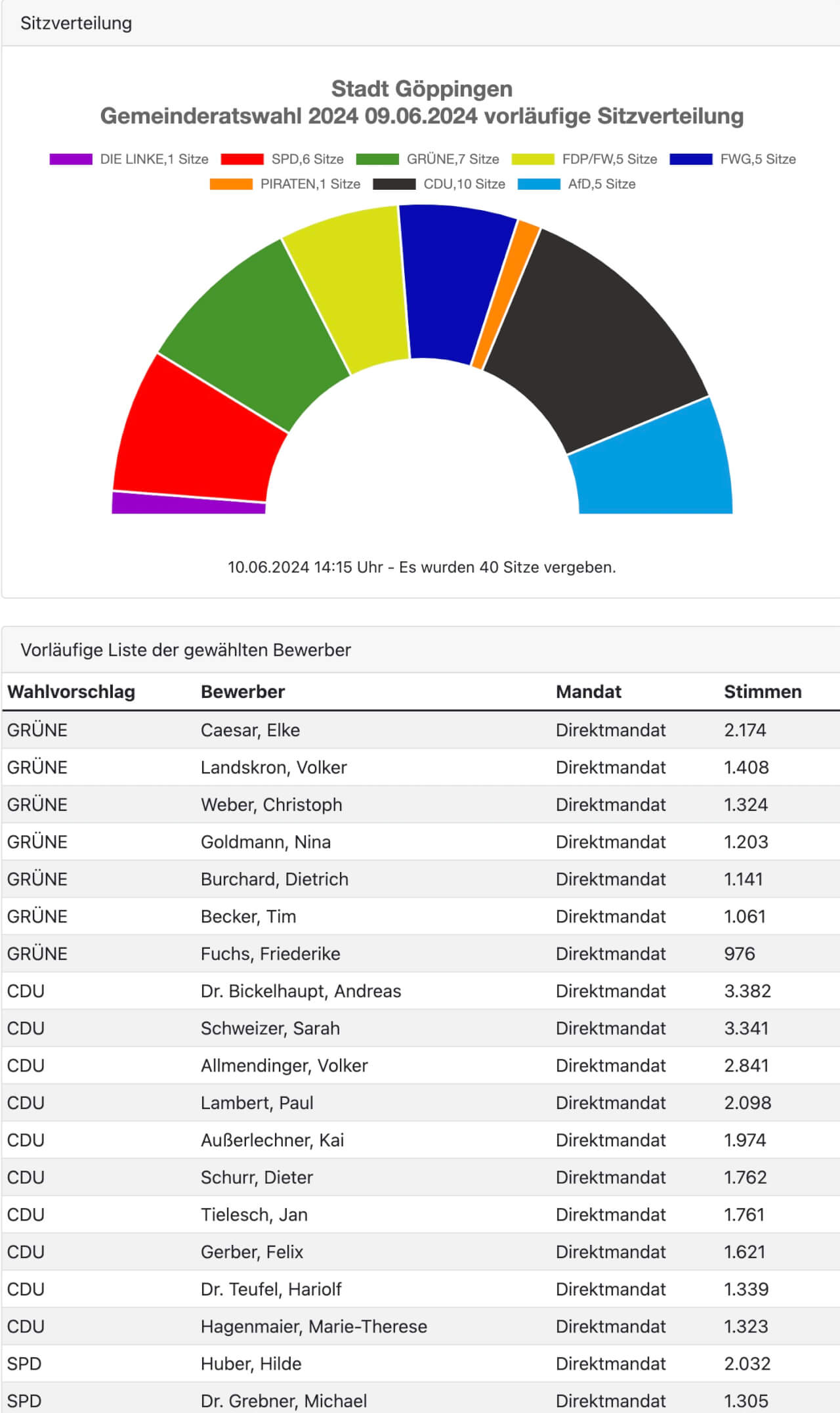The height and width of the screenshot is (1413, 840).
Task: Select the purple DIE LINKE chart segment
Action: pyautogui.click(x=188, y=504)
